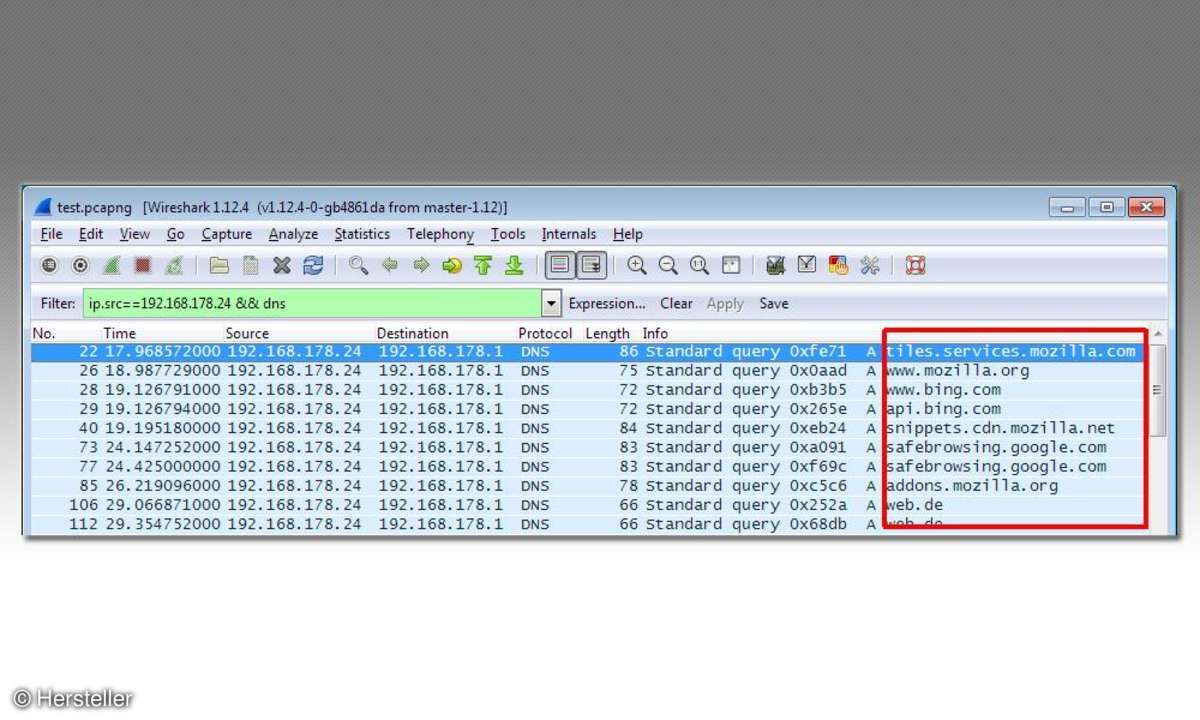This screenshot has width=1200, height=720.
Task: Save this capture file
Action: (250, 265)
